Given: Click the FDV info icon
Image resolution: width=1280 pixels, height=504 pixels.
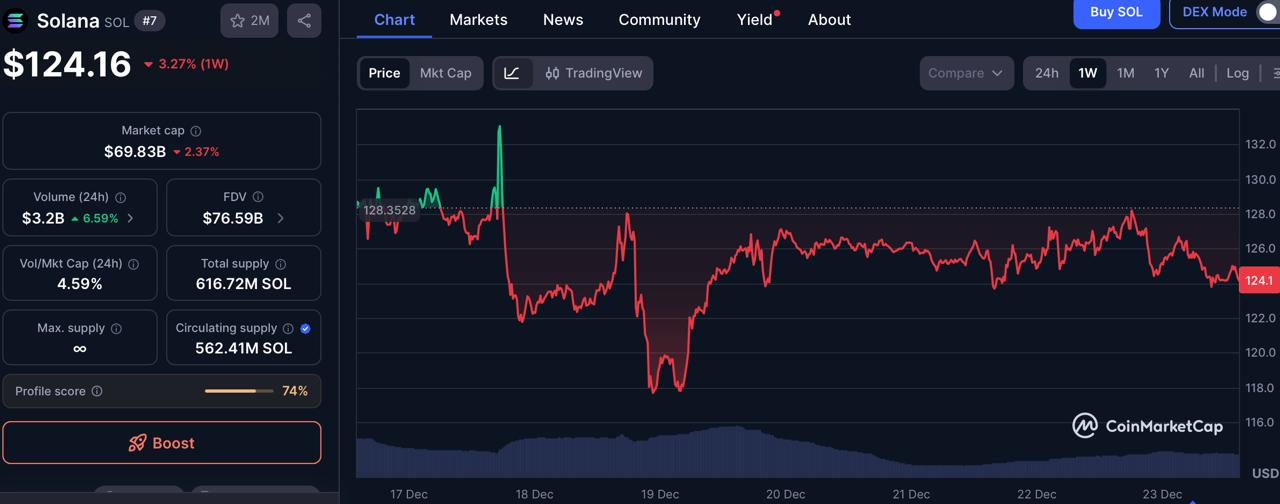Looking at the screenshot, I should click(258, 198).
